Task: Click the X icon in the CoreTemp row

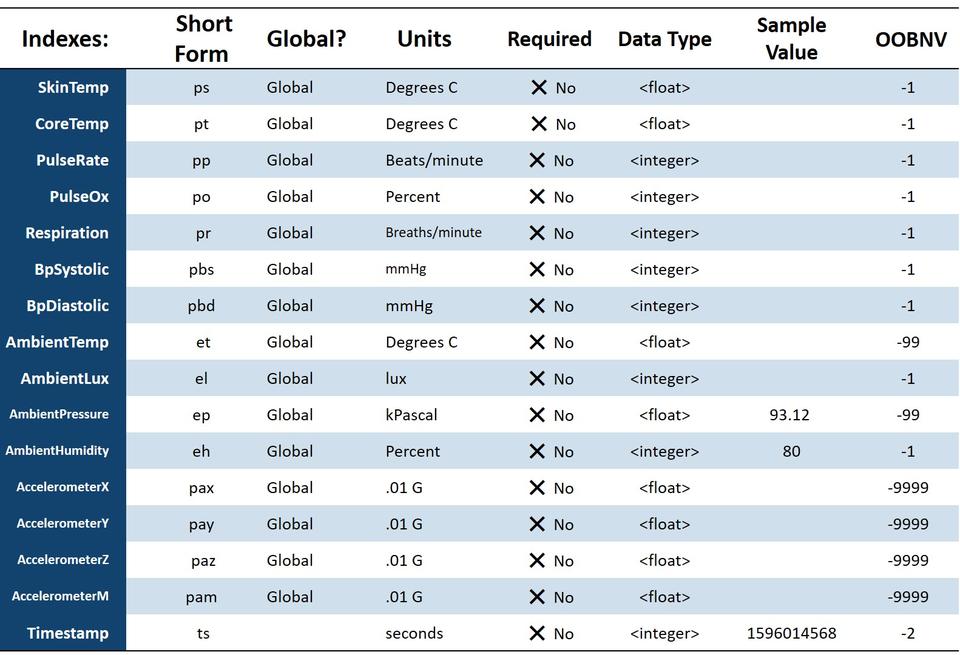Action: coord(539,124)
